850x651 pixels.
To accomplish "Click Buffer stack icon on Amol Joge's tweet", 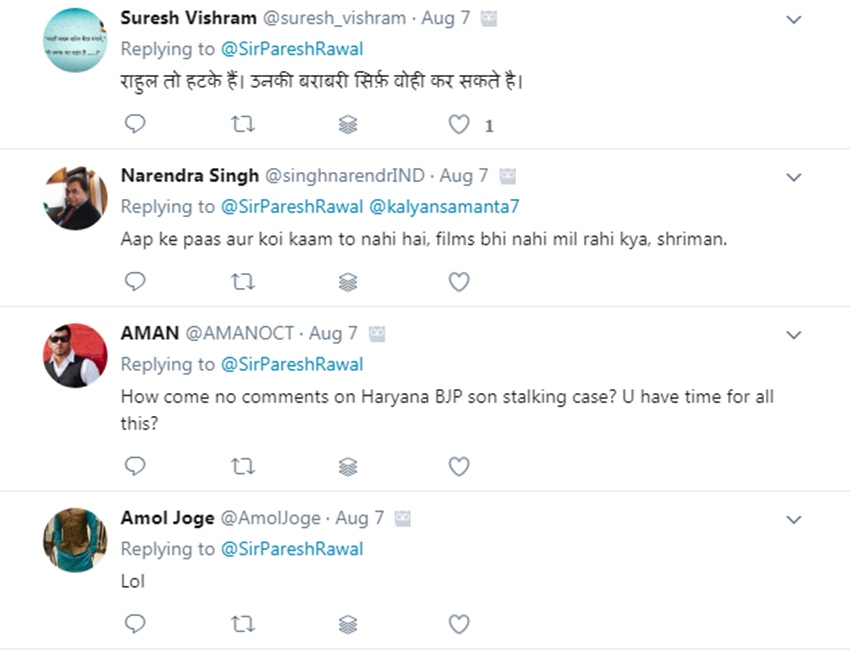I will pyautogui.click(x=348, y=624).
